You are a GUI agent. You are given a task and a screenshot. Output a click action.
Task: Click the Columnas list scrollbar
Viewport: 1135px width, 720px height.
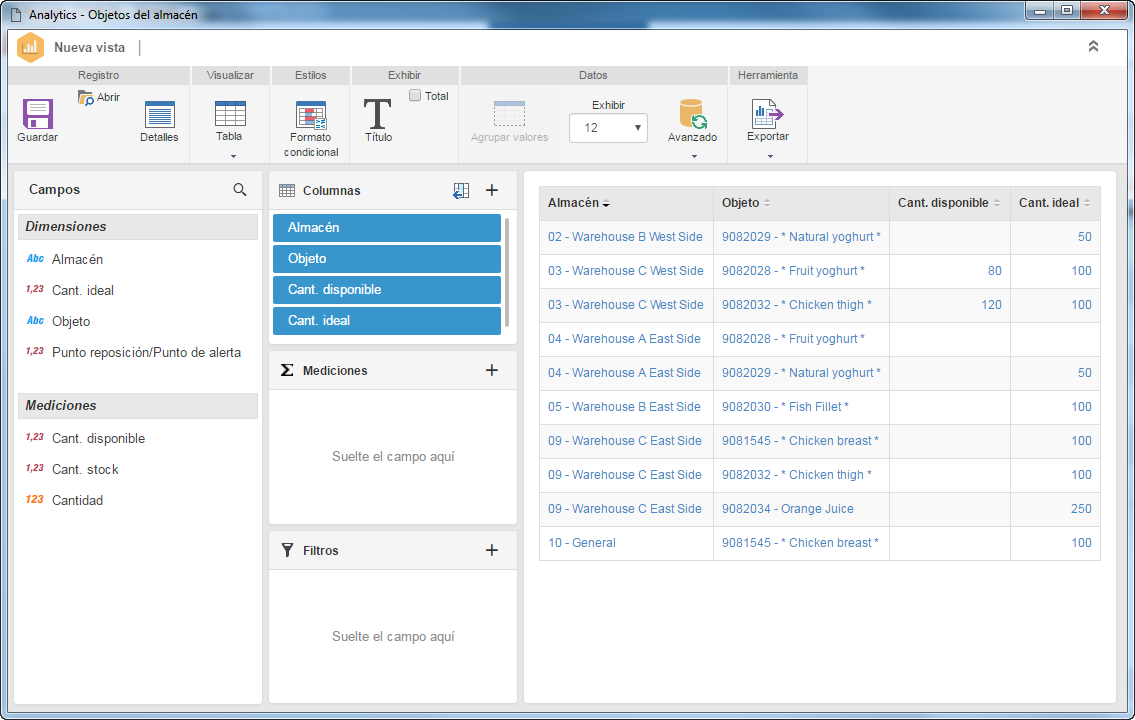pyautogui.click(x=507, y=273)
